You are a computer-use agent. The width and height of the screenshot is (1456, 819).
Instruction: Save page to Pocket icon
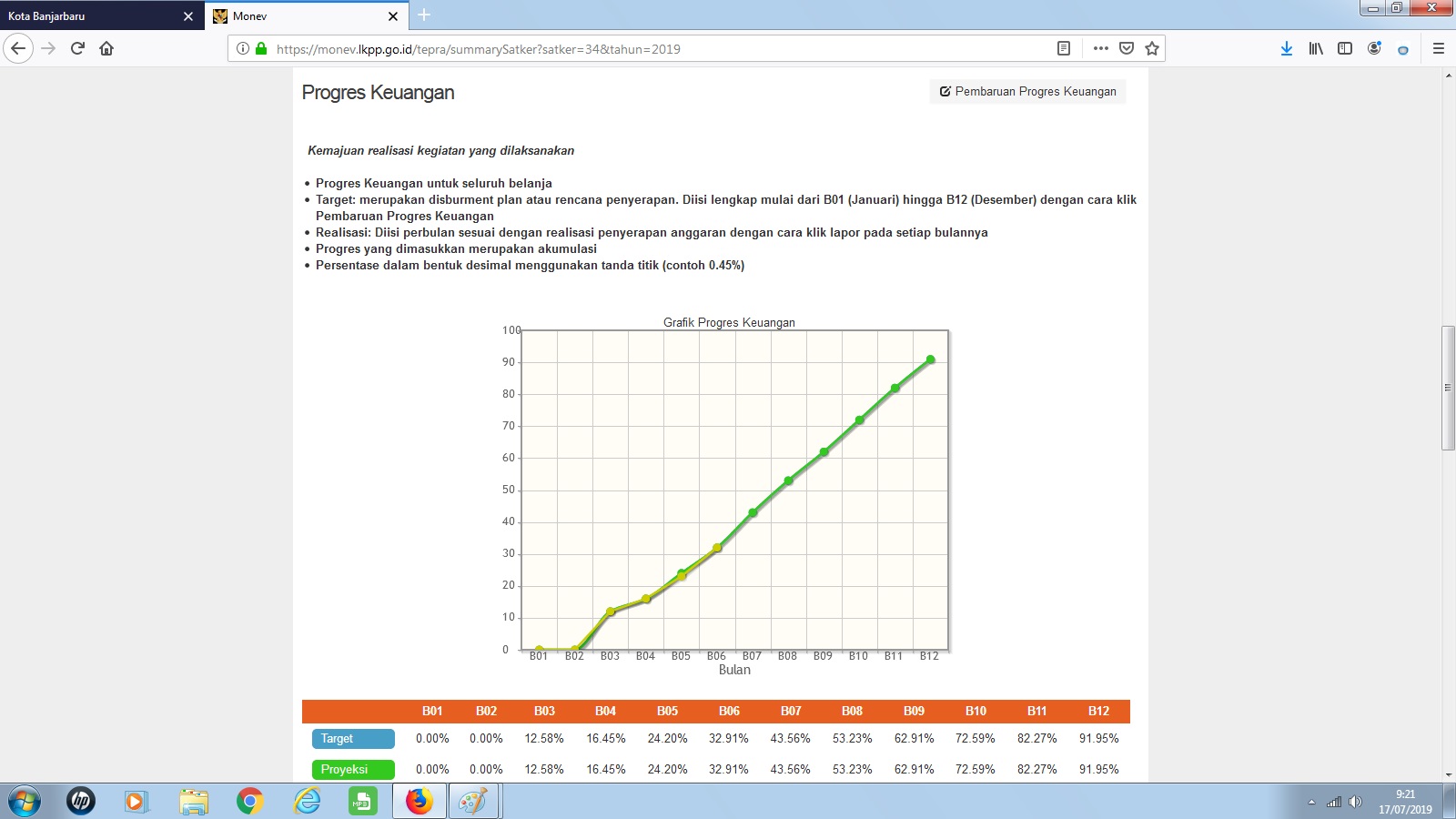(1127, 48)
